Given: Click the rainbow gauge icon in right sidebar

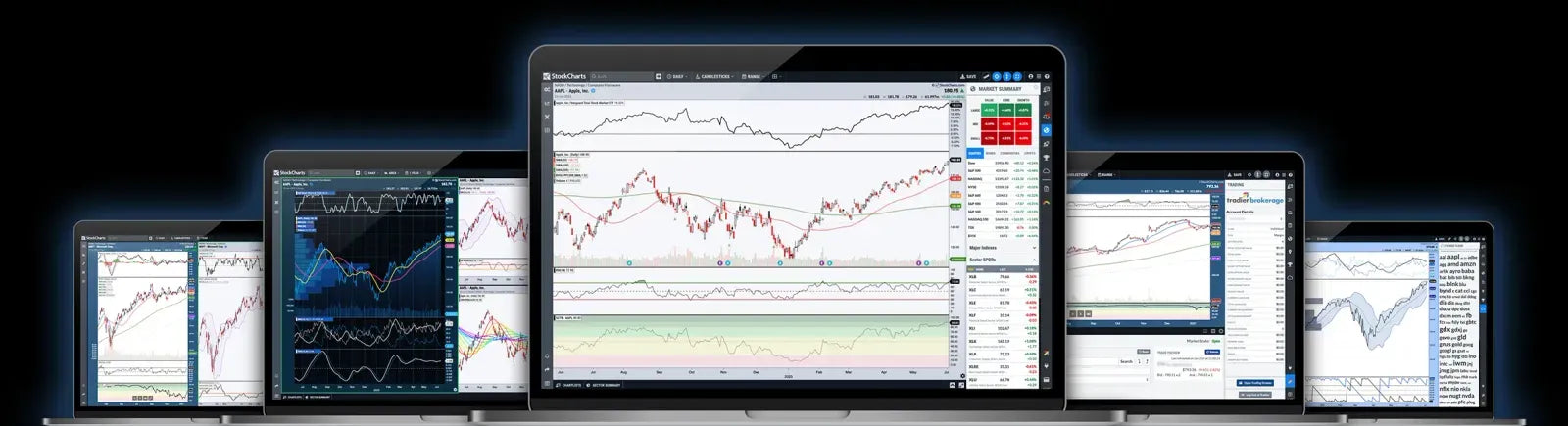Looking at the screenshot, I should click(1047, 203).
